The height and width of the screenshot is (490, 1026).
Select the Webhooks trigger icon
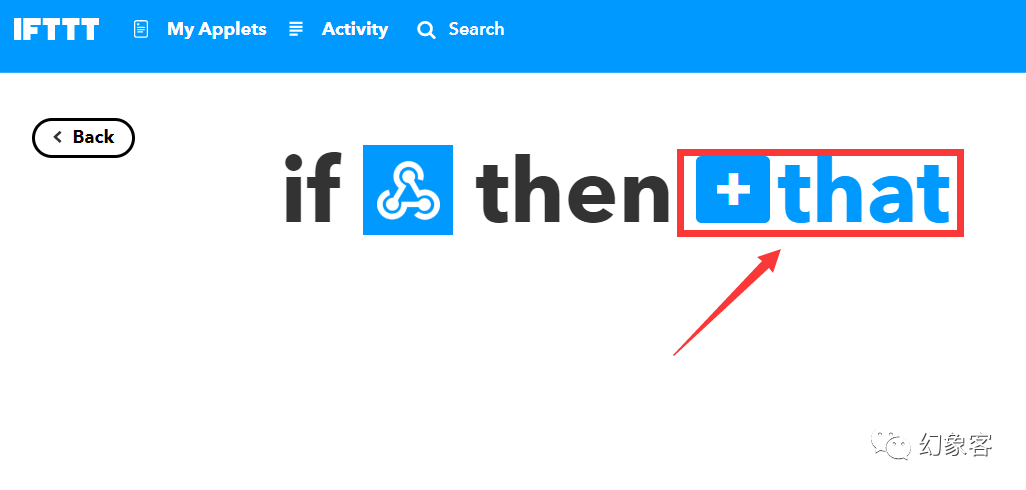pos(408,190)
